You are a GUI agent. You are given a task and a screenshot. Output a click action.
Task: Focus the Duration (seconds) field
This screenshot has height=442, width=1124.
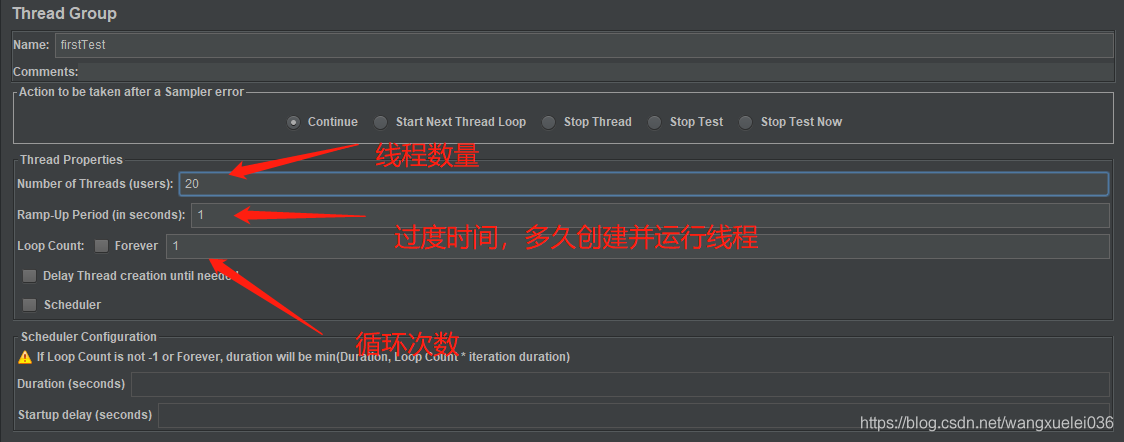[619, 384]
